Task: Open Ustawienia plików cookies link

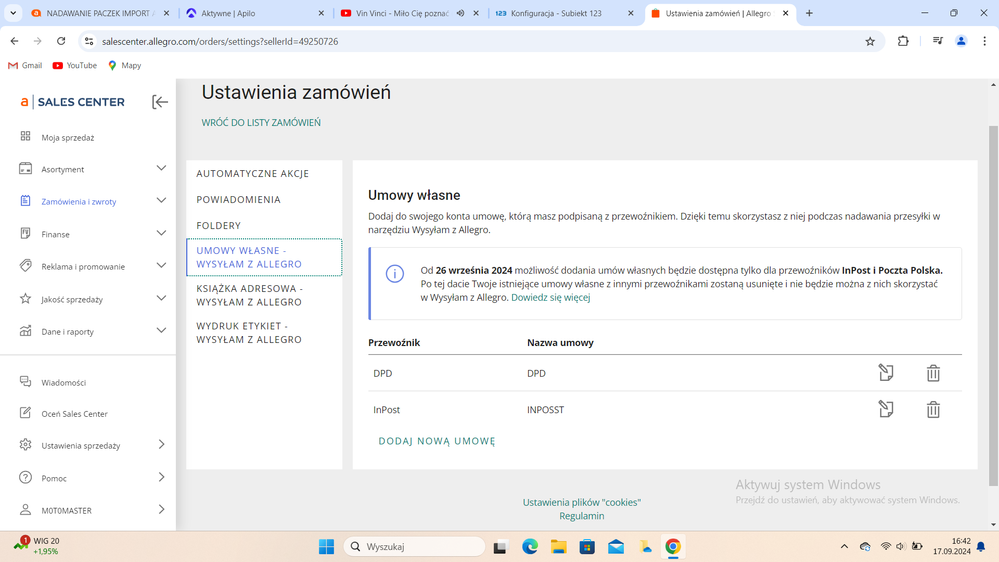Action: coord(582,502)
